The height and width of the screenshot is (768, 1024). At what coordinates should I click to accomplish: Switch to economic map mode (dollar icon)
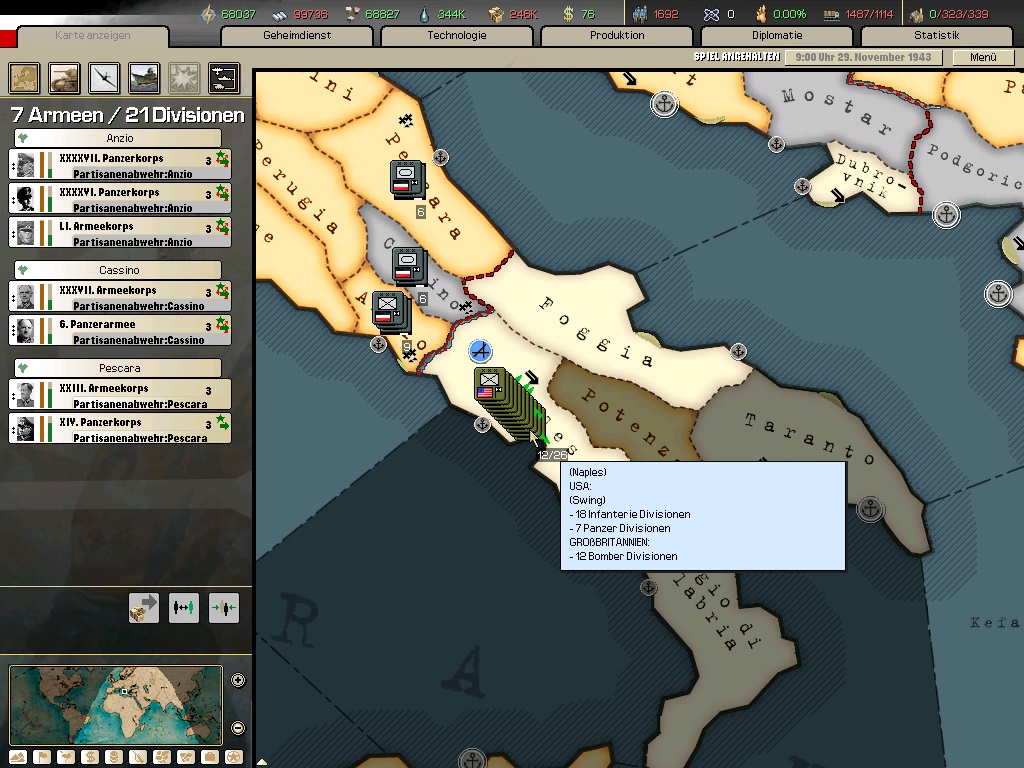(90, 757)
